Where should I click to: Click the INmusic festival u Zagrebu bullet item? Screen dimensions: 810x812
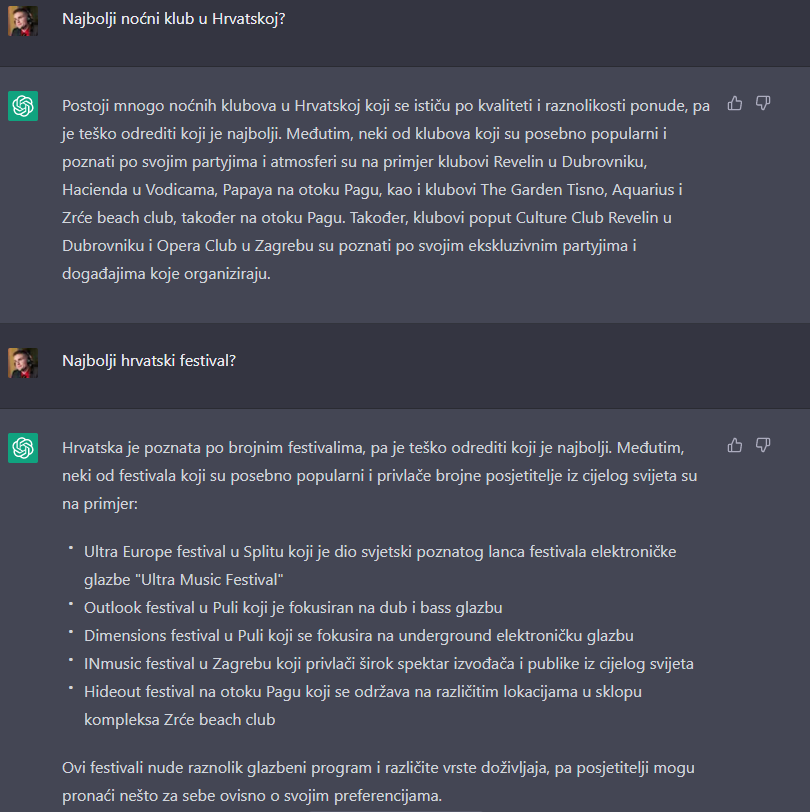click(x=388, y=663)
